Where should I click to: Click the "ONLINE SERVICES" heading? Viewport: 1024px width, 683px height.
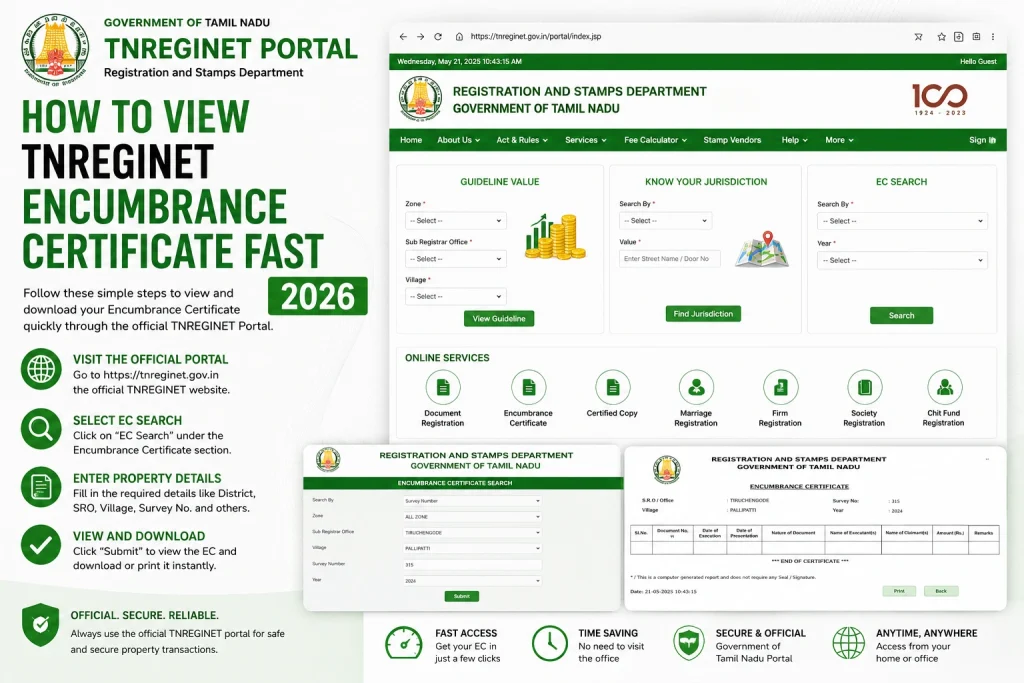tap(447, 358)
